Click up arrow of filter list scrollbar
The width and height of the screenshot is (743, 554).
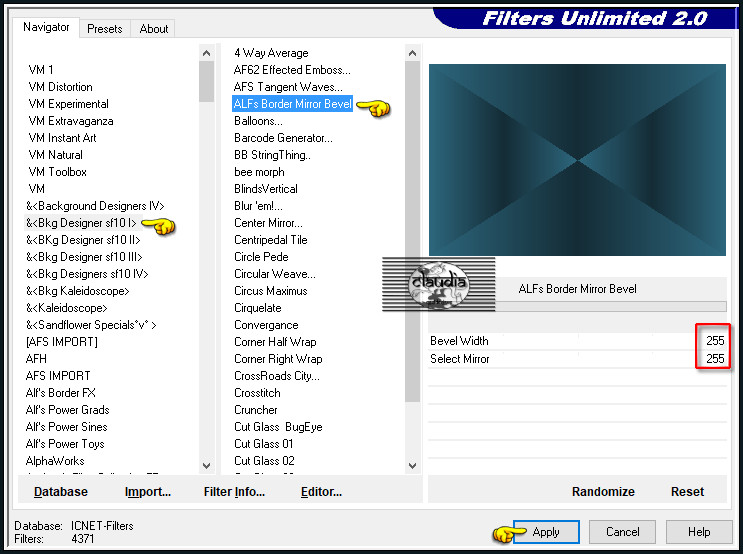point(413,53)
